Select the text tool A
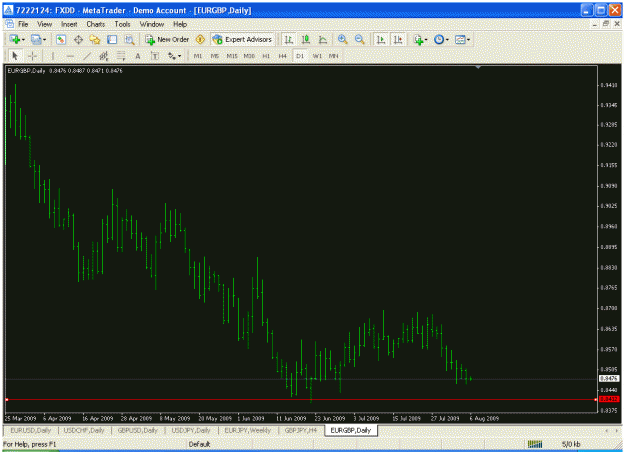Image resolution: width=625 pixels, height=452 pixels. 138,56
